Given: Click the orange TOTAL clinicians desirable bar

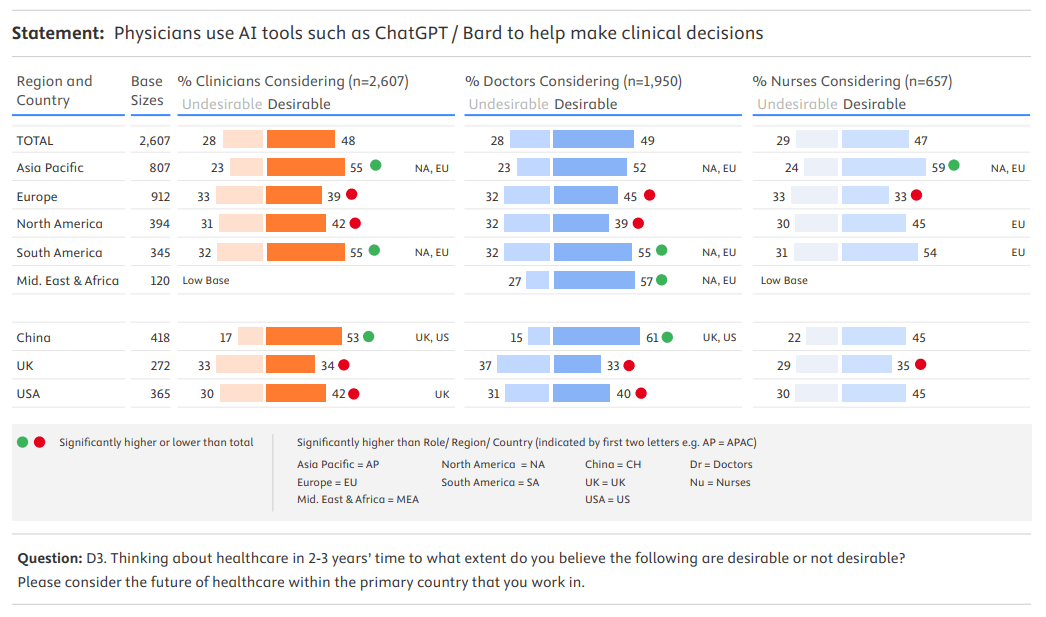Looking at the screenshot, I should 301,140.
